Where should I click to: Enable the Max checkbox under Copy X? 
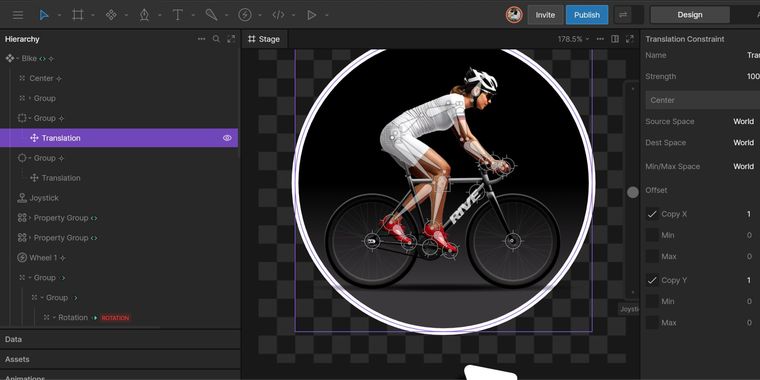click(x=652, y=256)
